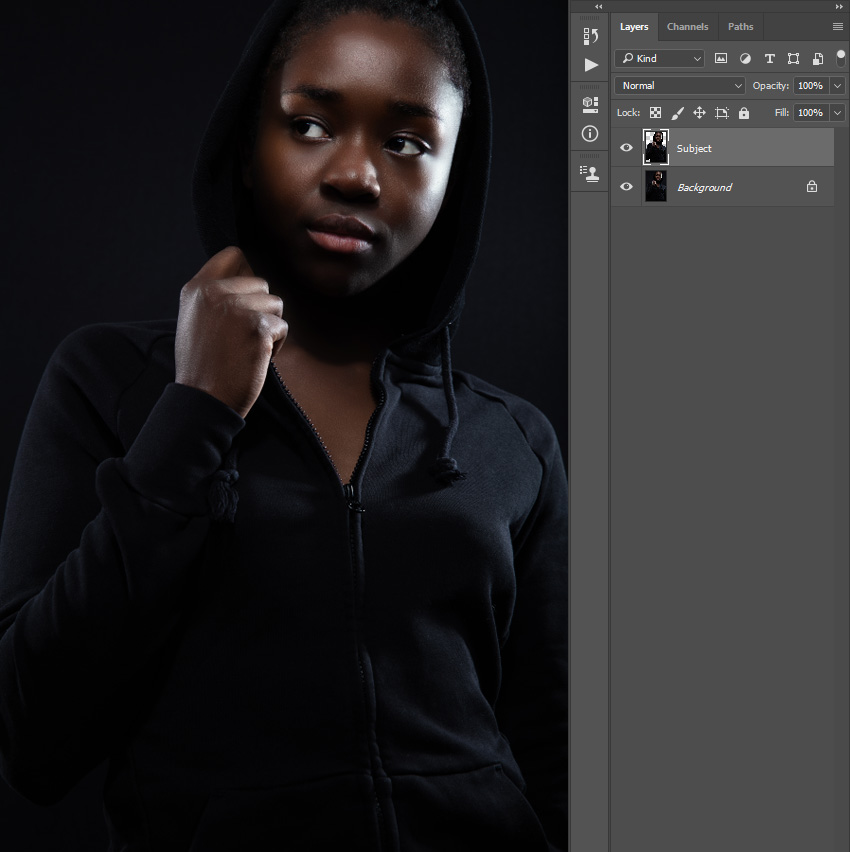Open the Clone Source panel icon
The width and height of the screenshot is (850, 852).
pos(590,172)
